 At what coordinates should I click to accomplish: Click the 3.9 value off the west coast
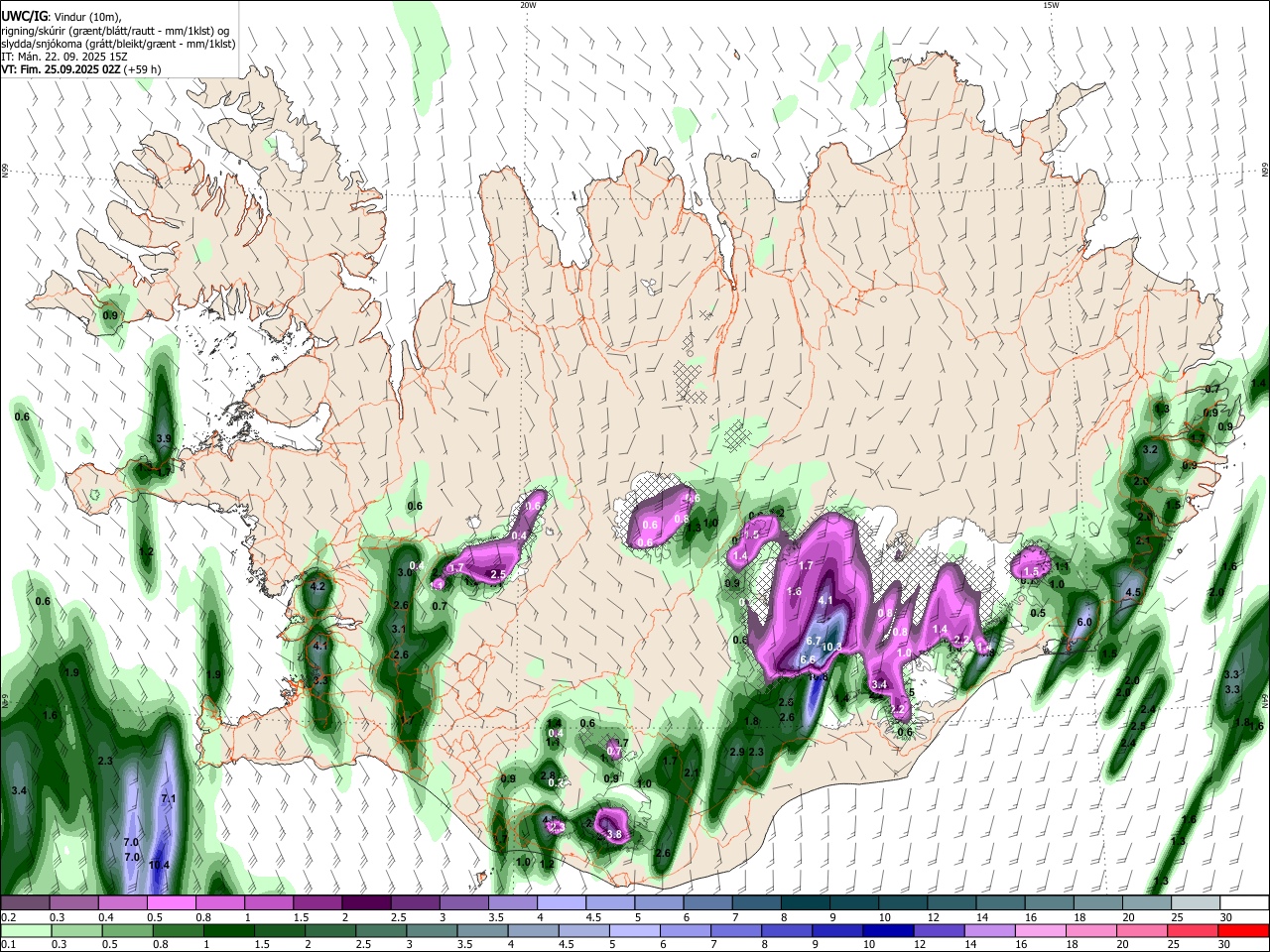(165, 438)
